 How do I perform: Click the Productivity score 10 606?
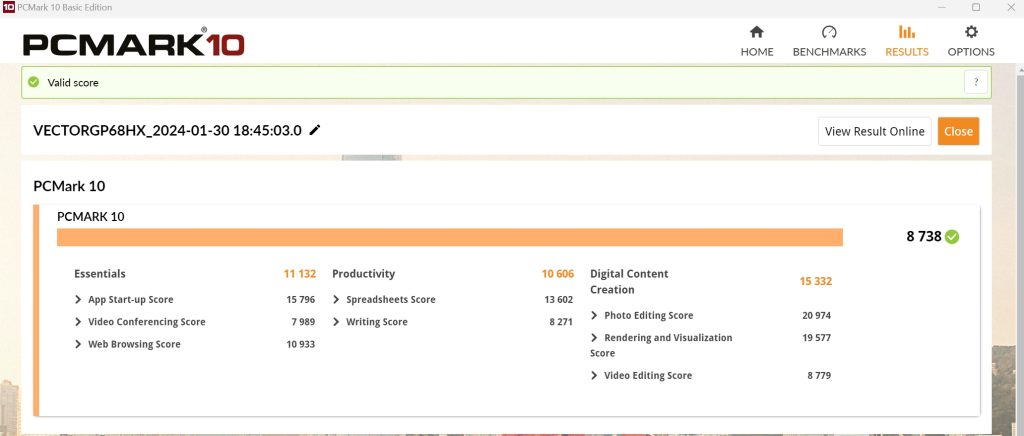[x=558, y=273]
